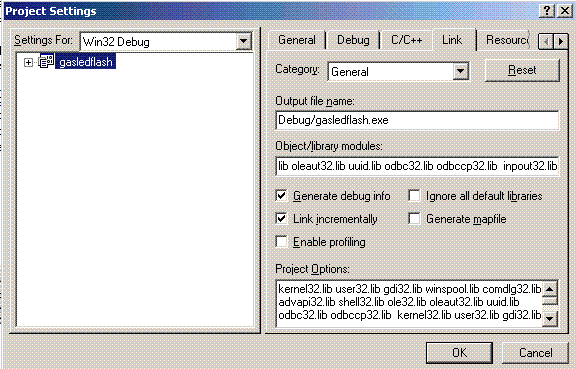Check Ignore all default libraries
Viewport: 576px width, 369px height.
414,196
